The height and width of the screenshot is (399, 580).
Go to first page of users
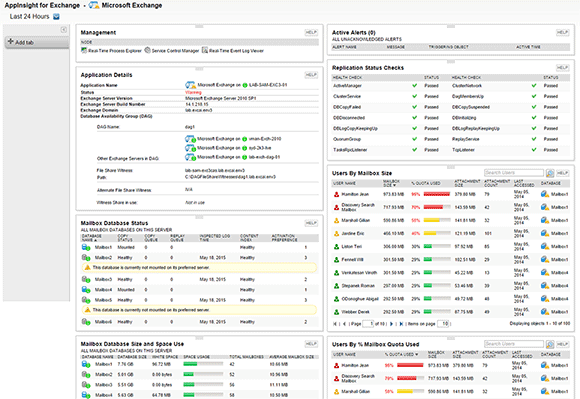(335, 324)
